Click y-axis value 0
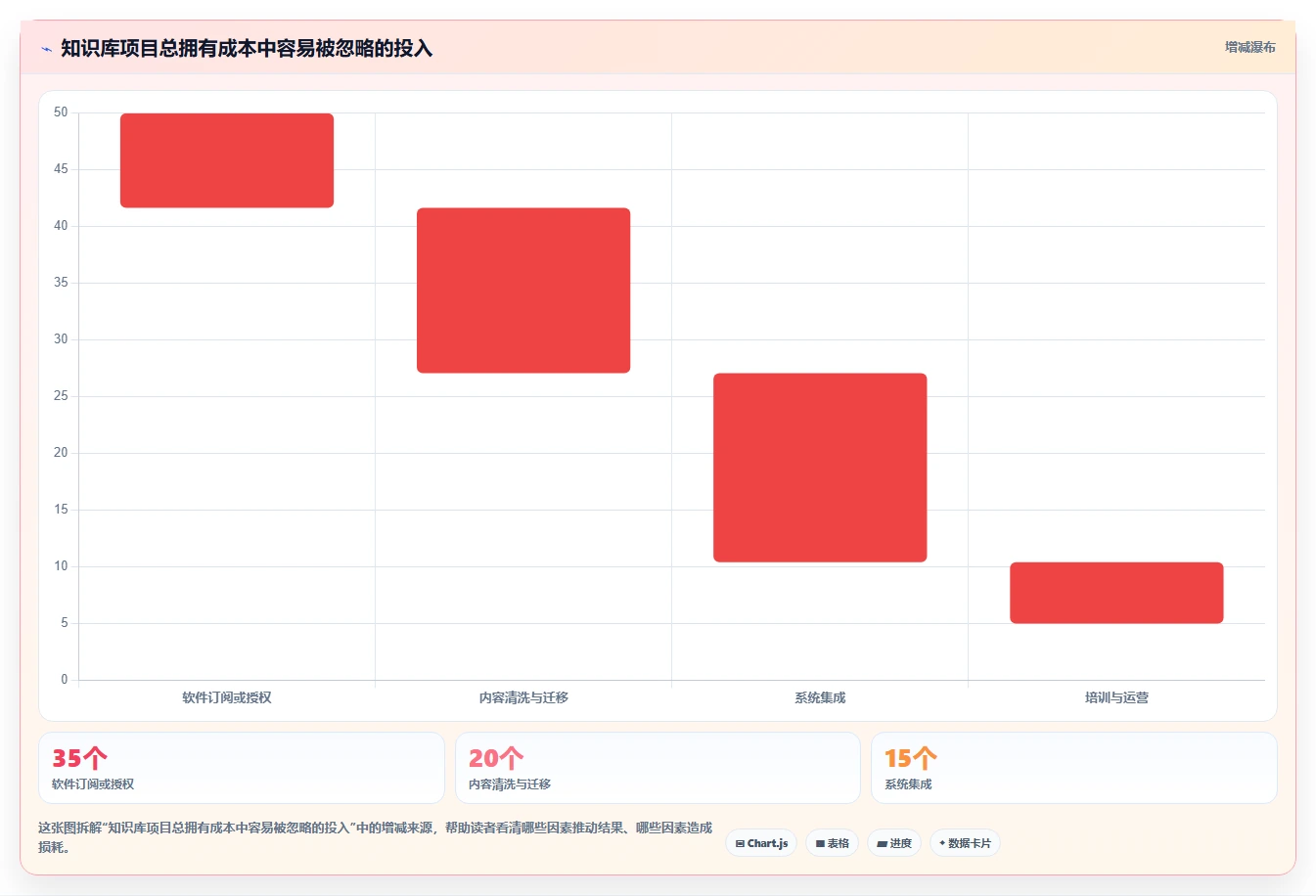Image resolution: width=1316 pixels, height=896 pixels. 65,680
